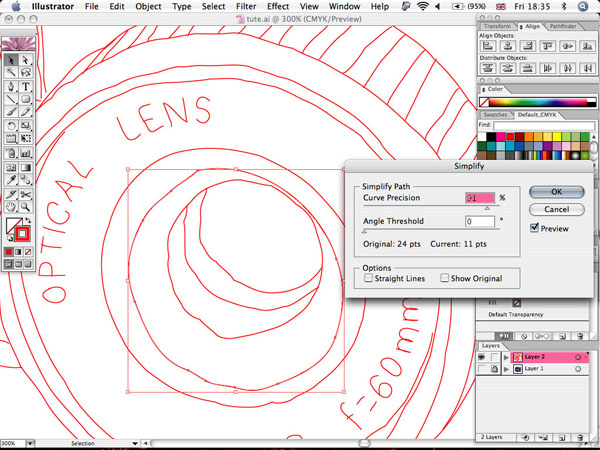
Task: Select the Blend tool
Action: coord(25,180)
